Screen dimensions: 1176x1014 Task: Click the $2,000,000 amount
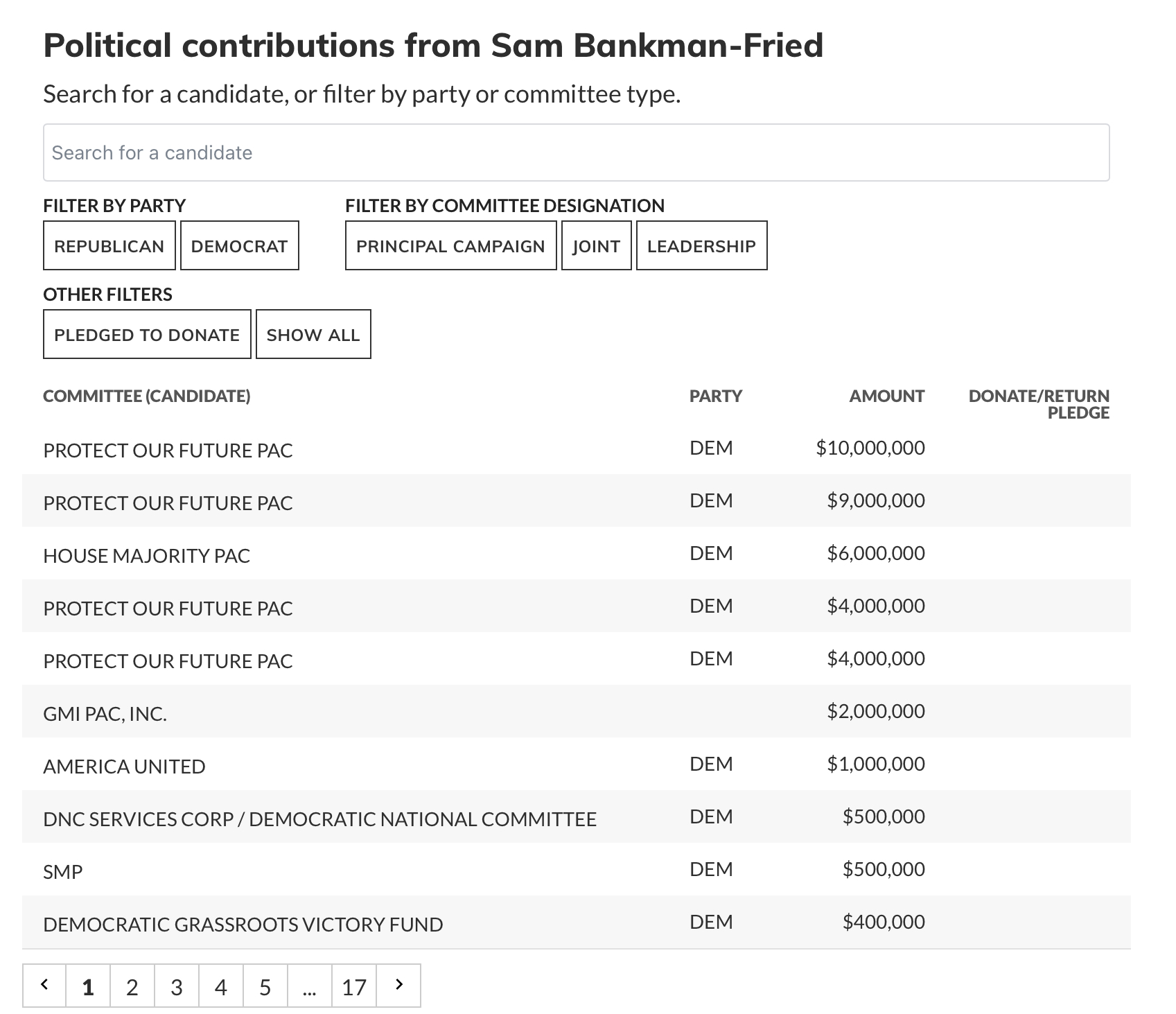coord(876,711)
